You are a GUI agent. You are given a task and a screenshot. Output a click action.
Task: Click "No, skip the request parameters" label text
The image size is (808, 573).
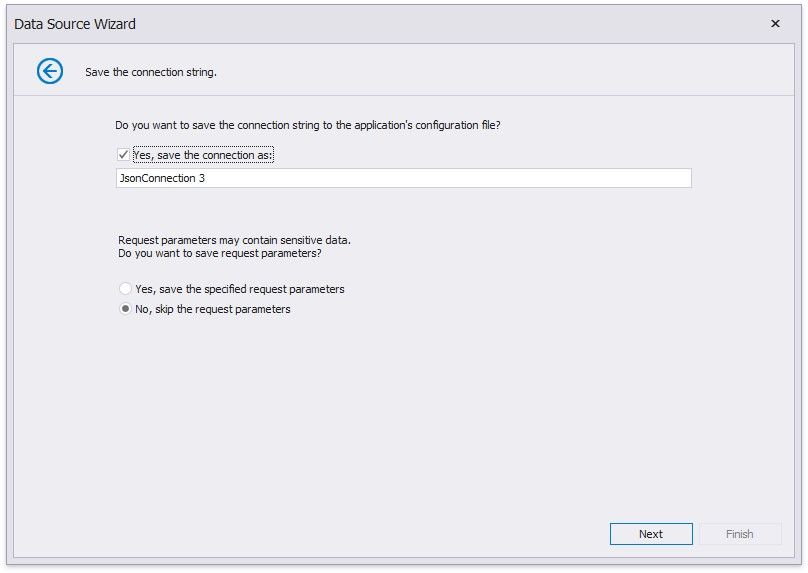(x=213, y=309)
